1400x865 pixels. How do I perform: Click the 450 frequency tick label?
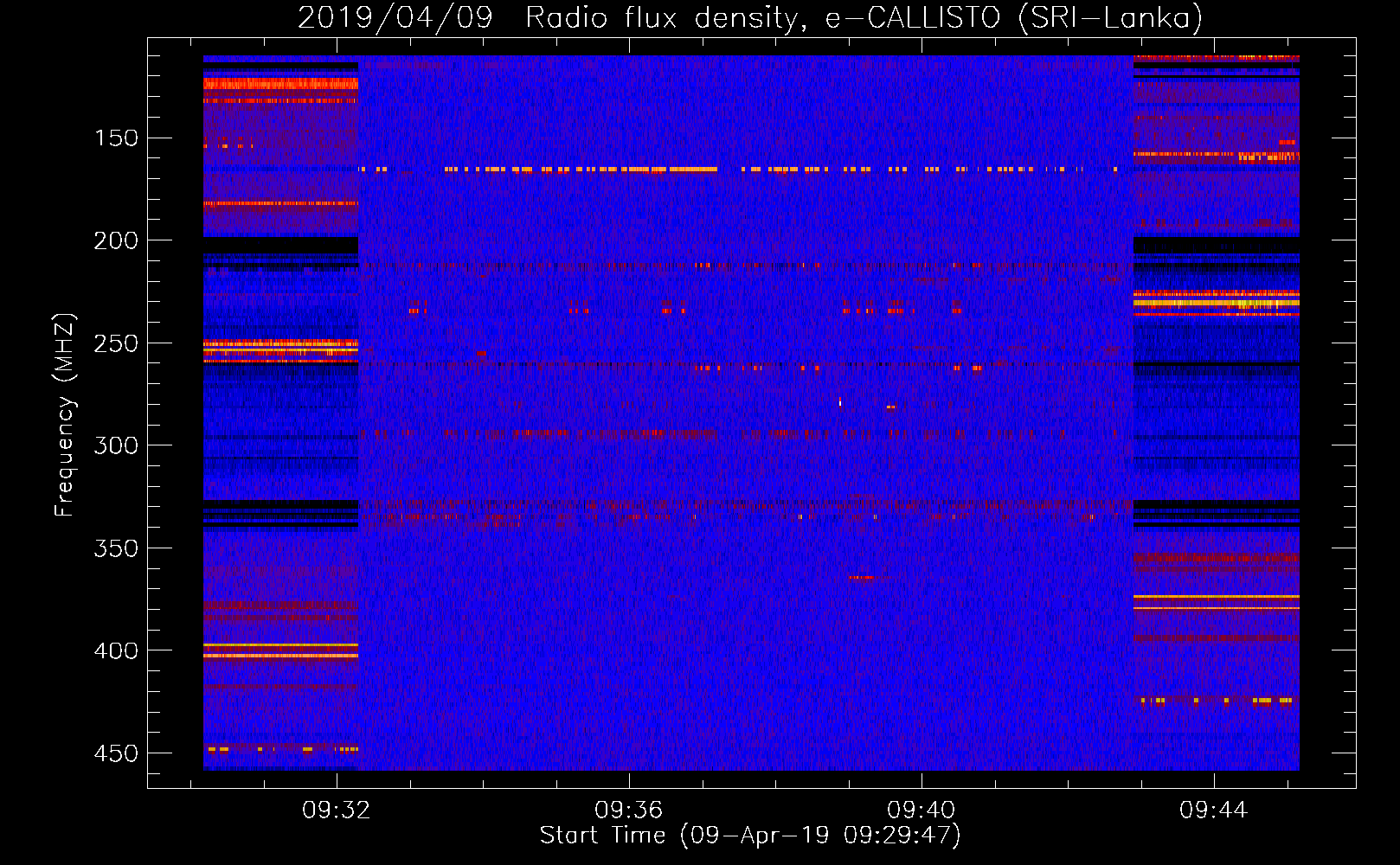tap(116, 753)
